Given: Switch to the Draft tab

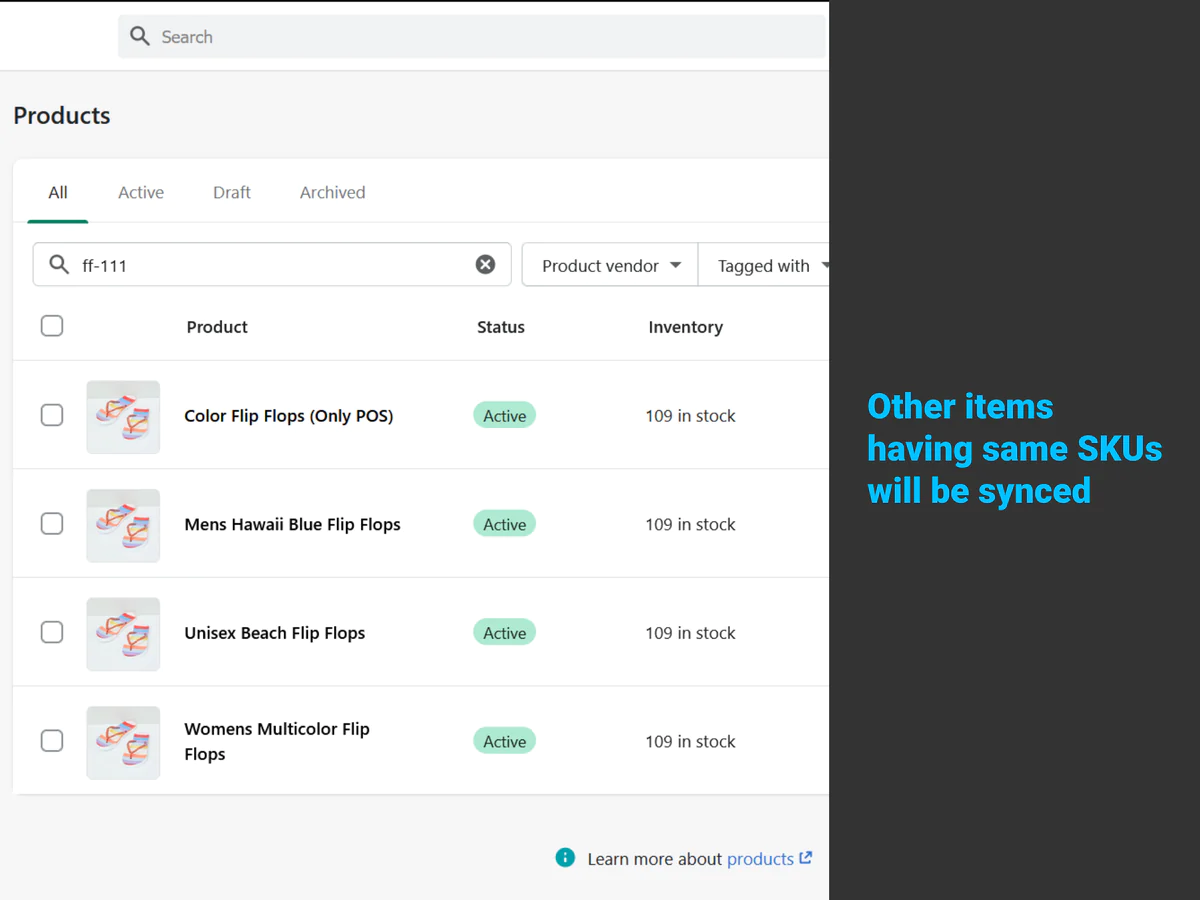Looking at the screenshot, I should tap(232, 192).
